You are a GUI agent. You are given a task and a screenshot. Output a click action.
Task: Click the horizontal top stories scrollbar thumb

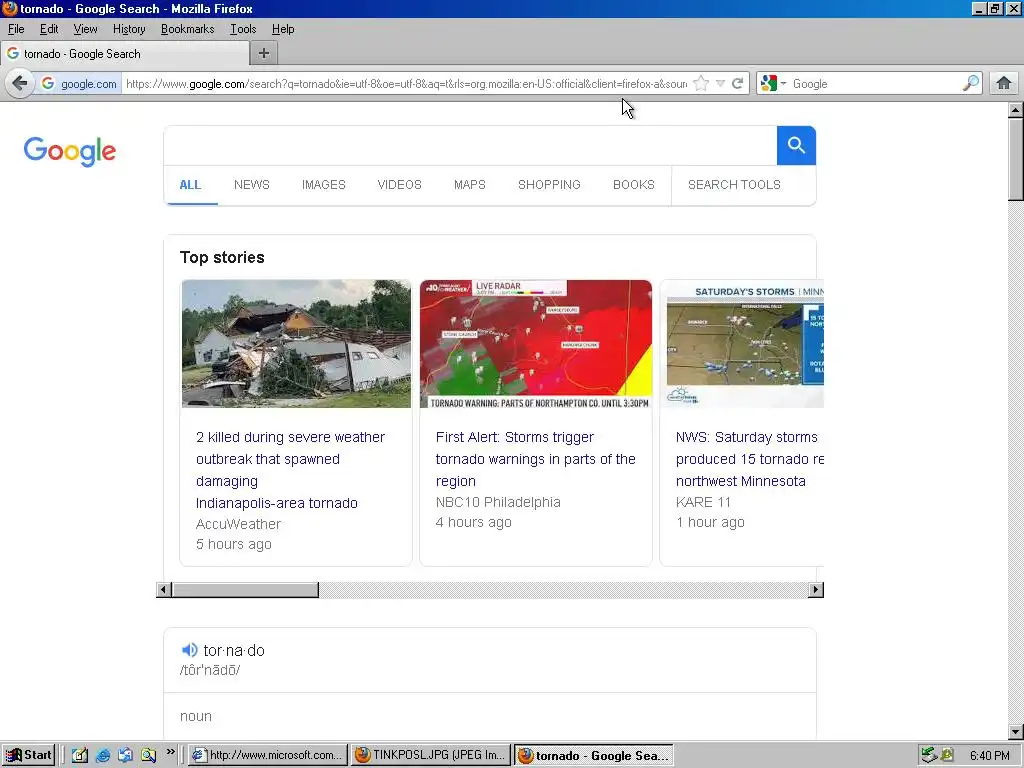[245, 590]
